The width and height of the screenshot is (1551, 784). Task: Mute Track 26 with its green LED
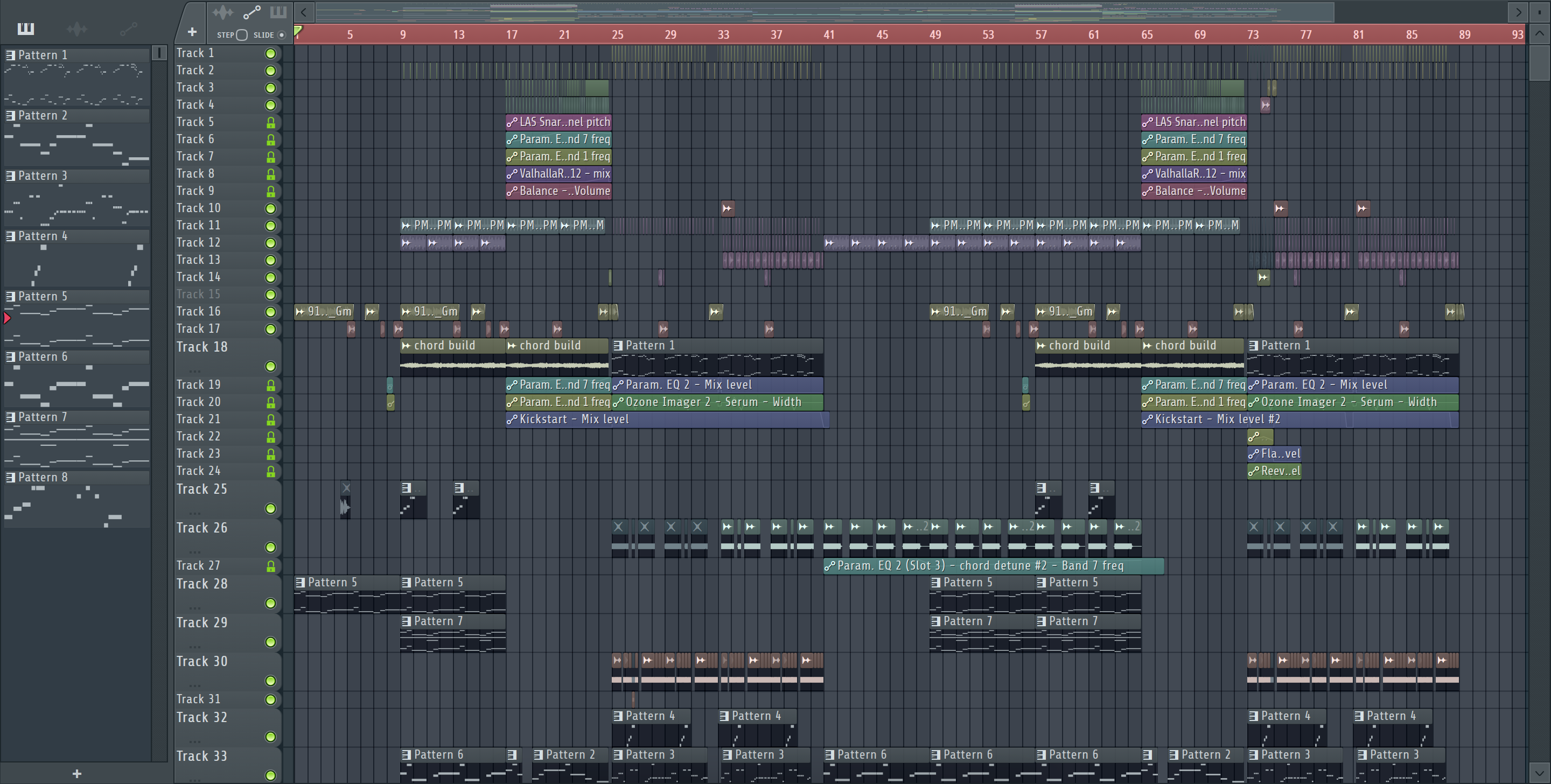point(271,547)
